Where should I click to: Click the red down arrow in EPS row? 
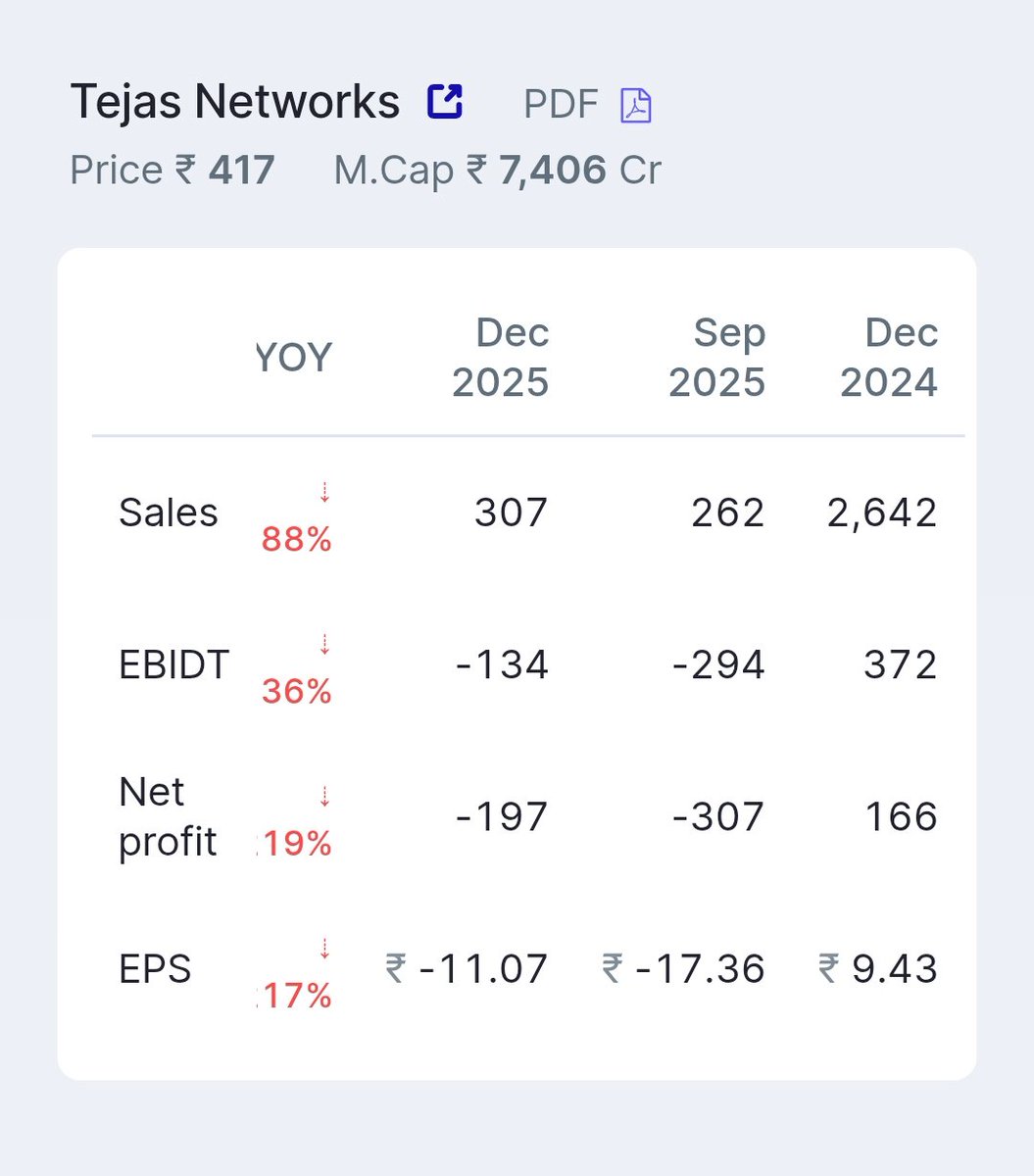point(324,949)
